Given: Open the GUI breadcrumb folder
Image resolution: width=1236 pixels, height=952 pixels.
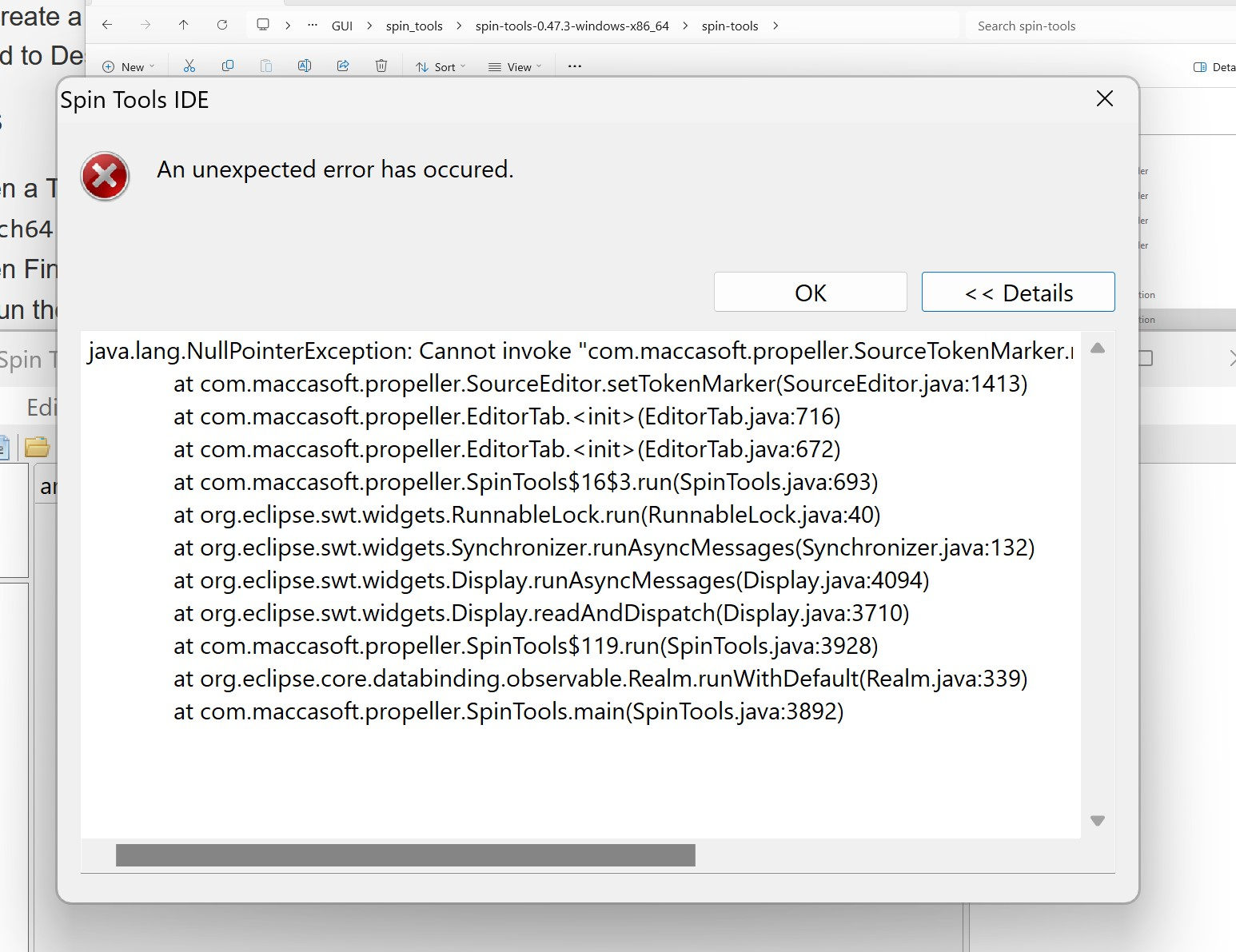Looking at the screenshot, I should coord(342,26).
